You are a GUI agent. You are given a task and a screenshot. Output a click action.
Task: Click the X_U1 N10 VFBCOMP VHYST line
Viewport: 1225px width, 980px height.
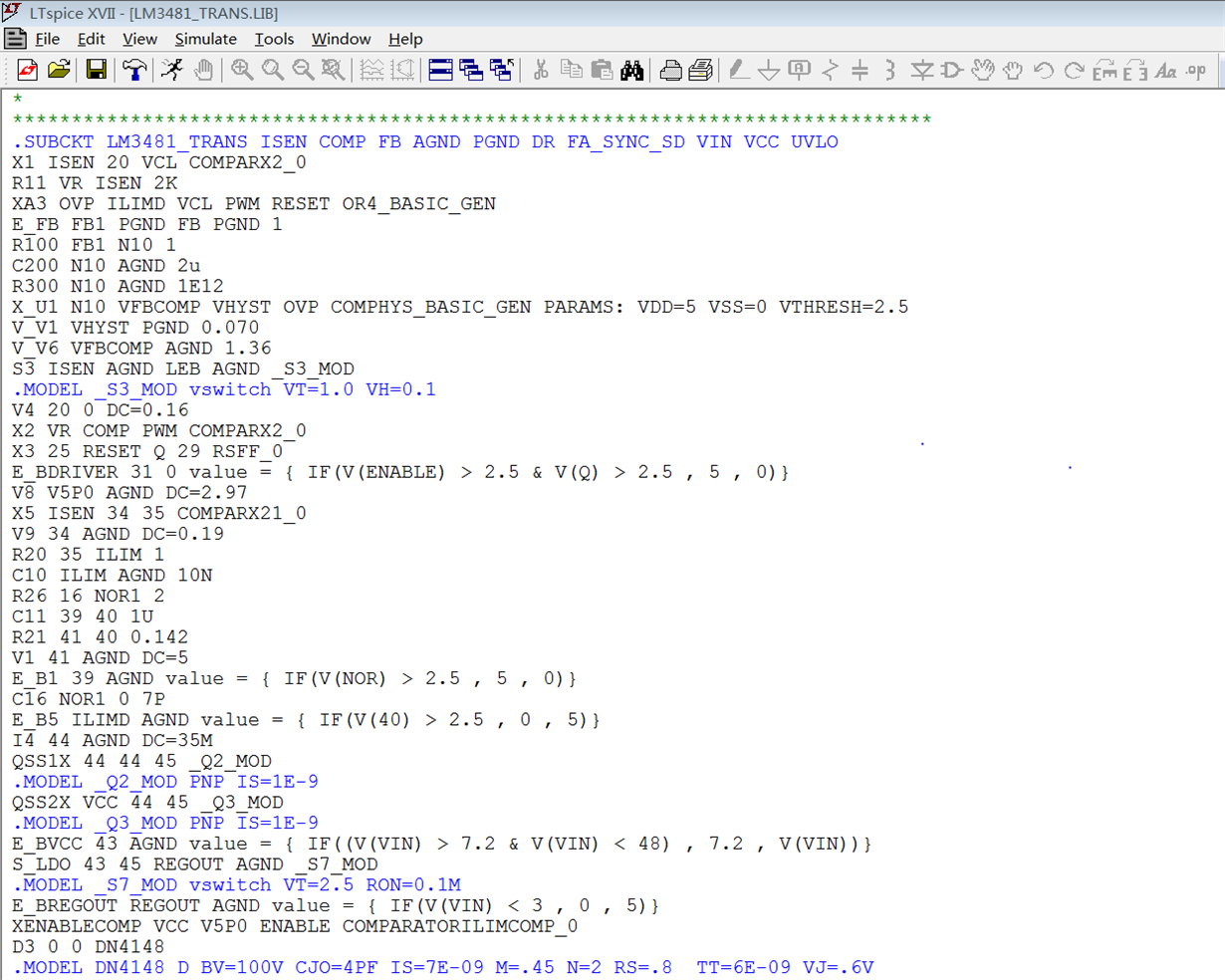coord(460,307)
